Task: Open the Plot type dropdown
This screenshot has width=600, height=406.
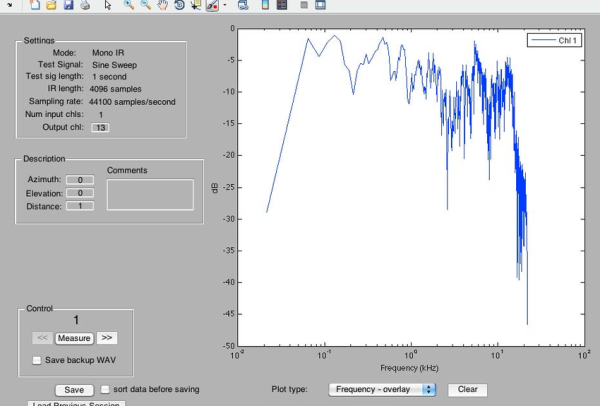Action: pos(383,389)
